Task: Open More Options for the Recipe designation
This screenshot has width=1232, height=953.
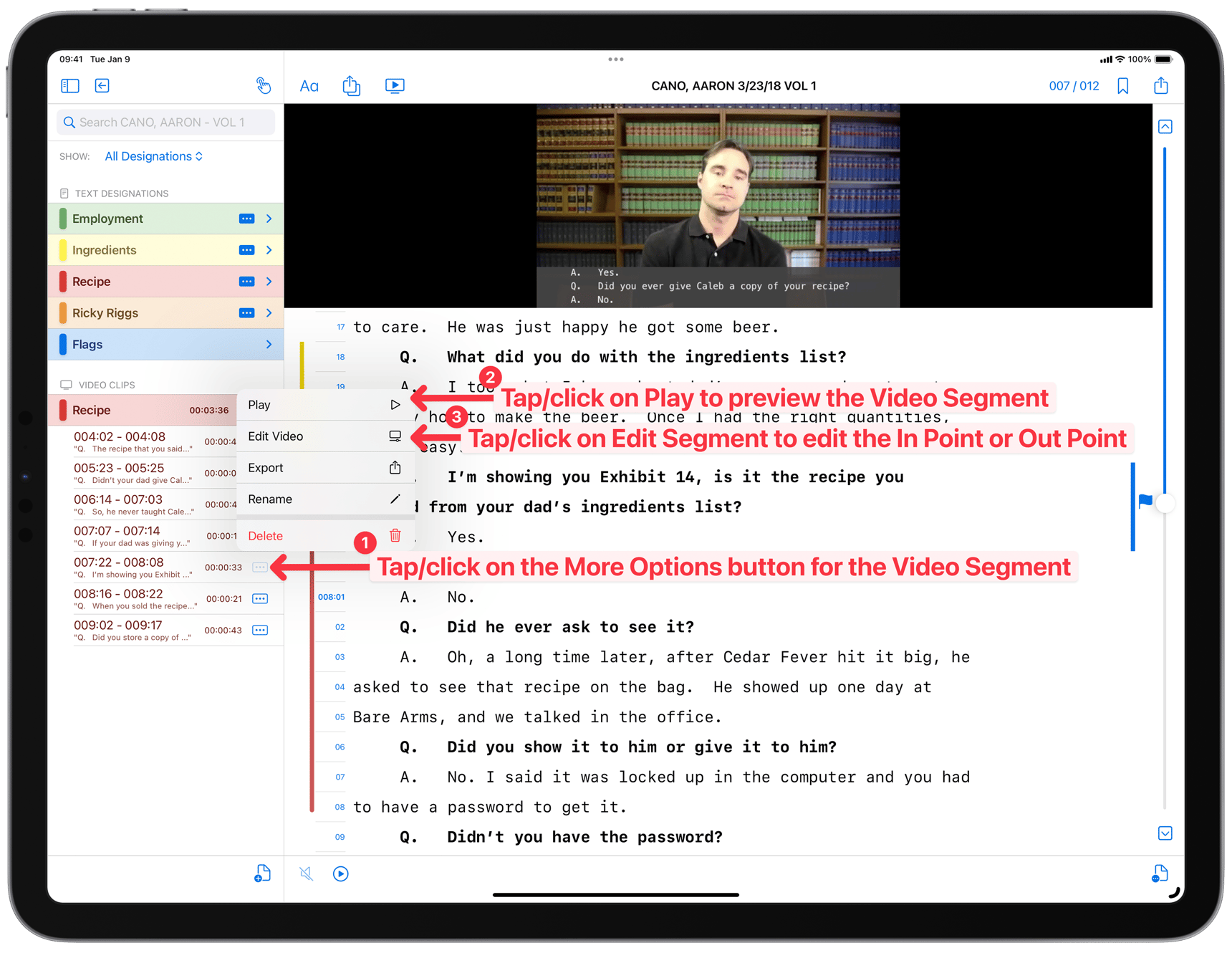Action: tap(246, 281)
